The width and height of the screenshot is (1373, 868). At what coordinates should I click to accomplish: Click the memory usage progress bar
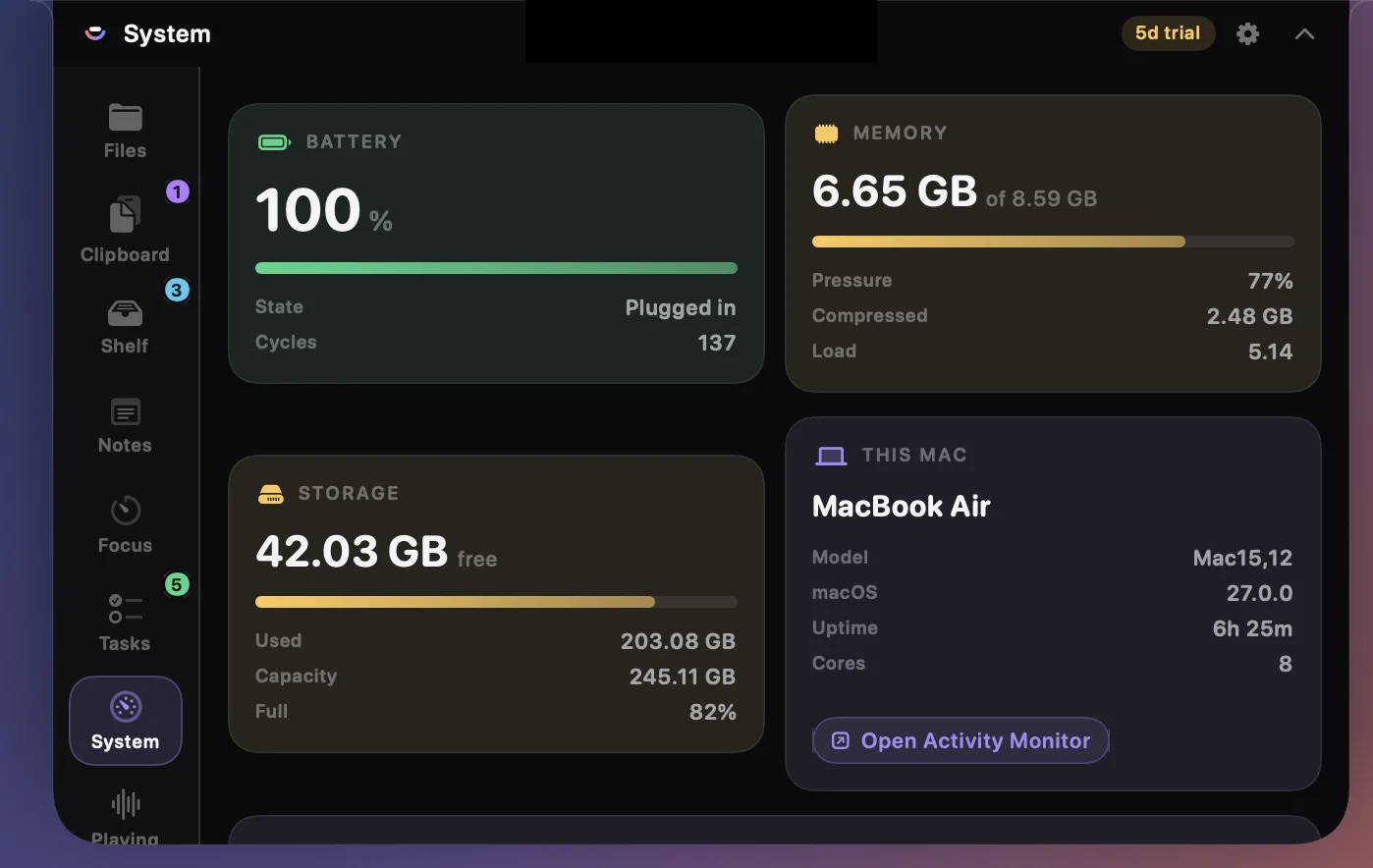pos(1053,242)
